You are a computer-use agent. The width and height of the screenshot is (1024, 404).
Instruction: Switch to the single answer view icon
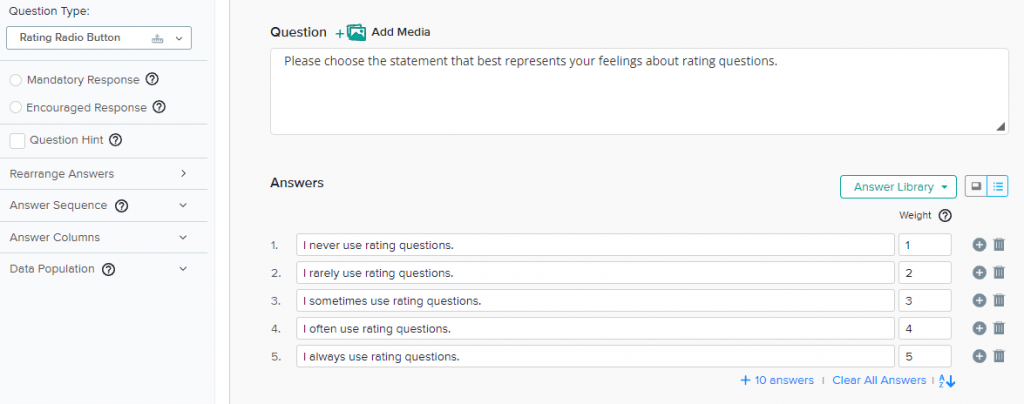click(976, 186)
